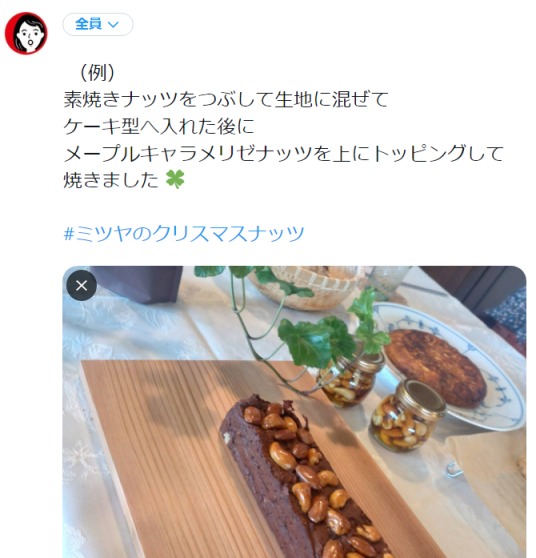Click the ケーキ型へ入れた後に text line
The image size is (536, 558).
pos(159,126)
